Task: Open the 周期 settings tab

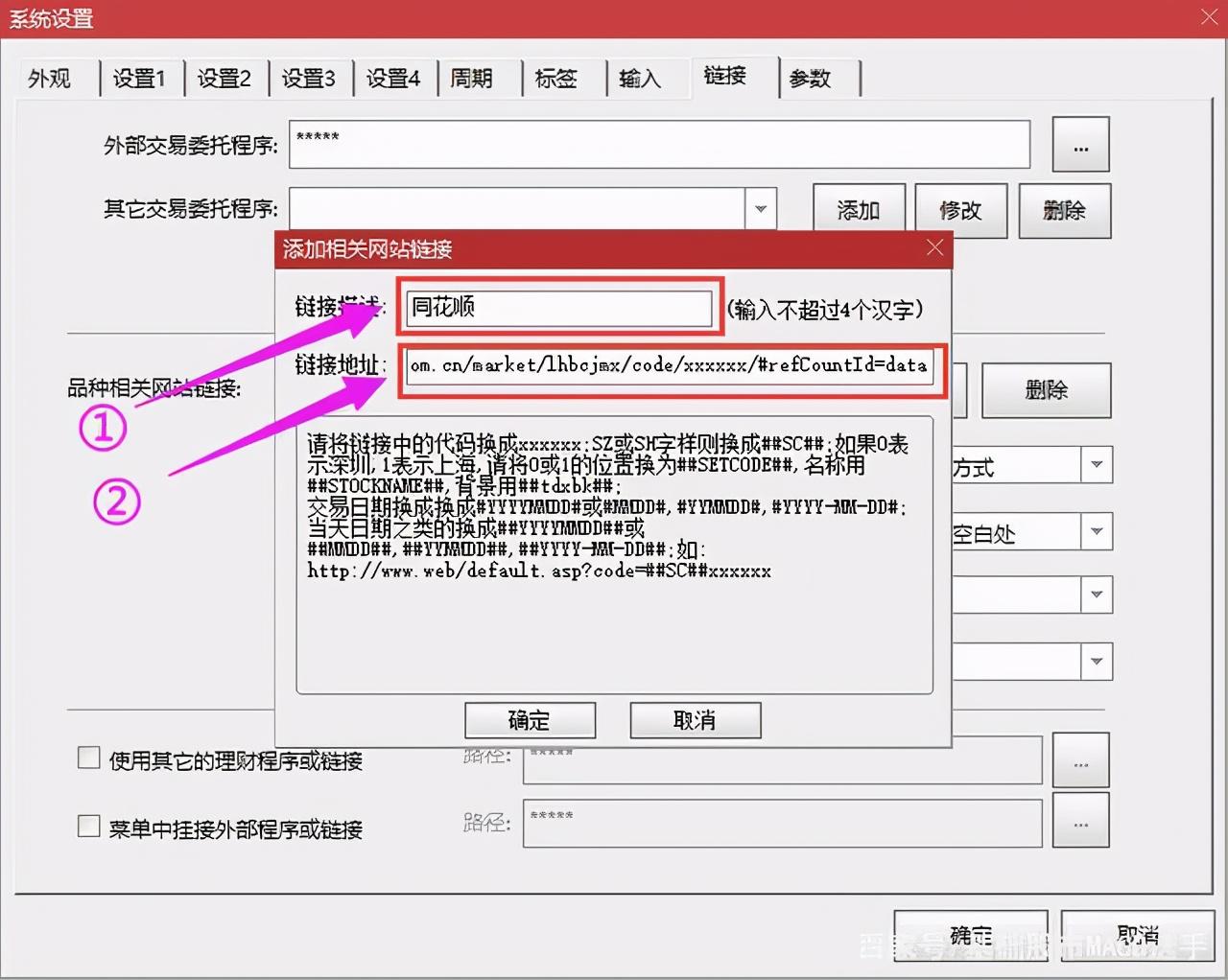Action: (x=472, y=79)
